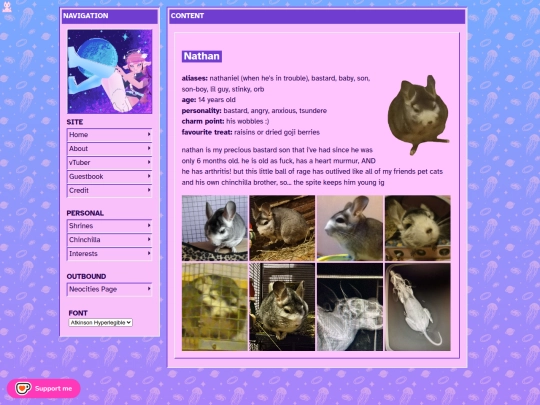540x405 pixels.
Task: Click the Nathan heading
Action: click(x=202, y=56)
